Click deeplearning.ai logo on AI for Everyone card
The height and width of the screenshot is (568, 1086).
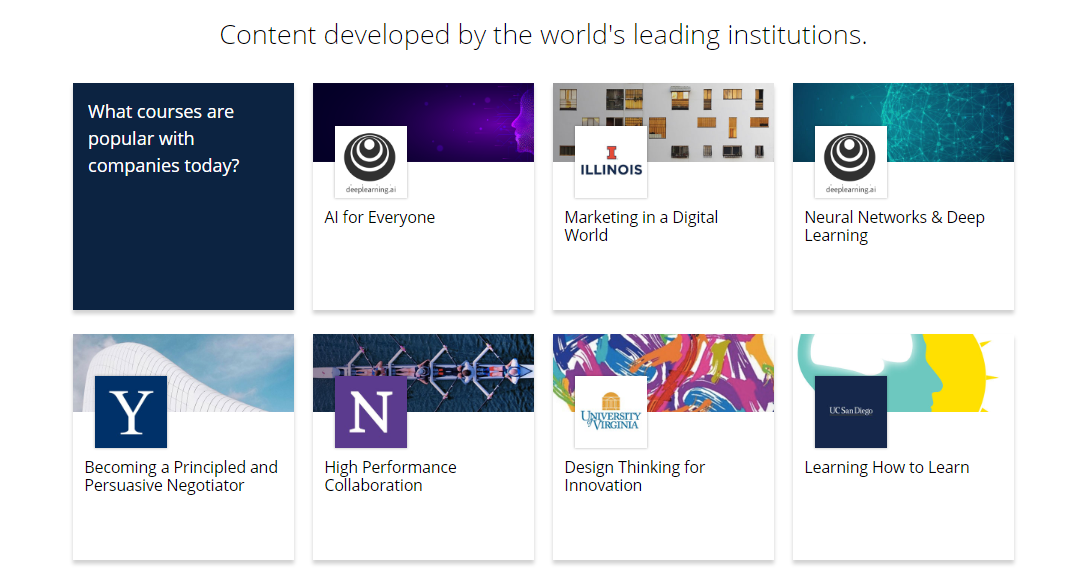tap(370, 162)
